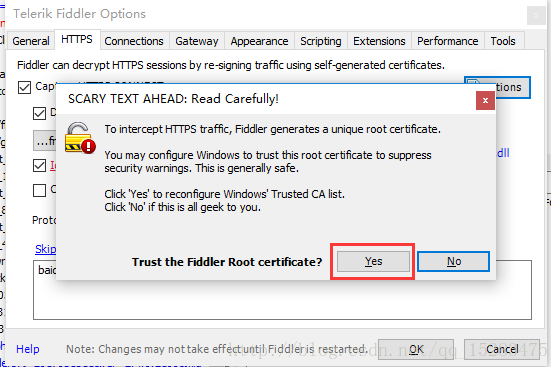560x370 pixels.
Task: Open the Help link
Action: point(28,349)
